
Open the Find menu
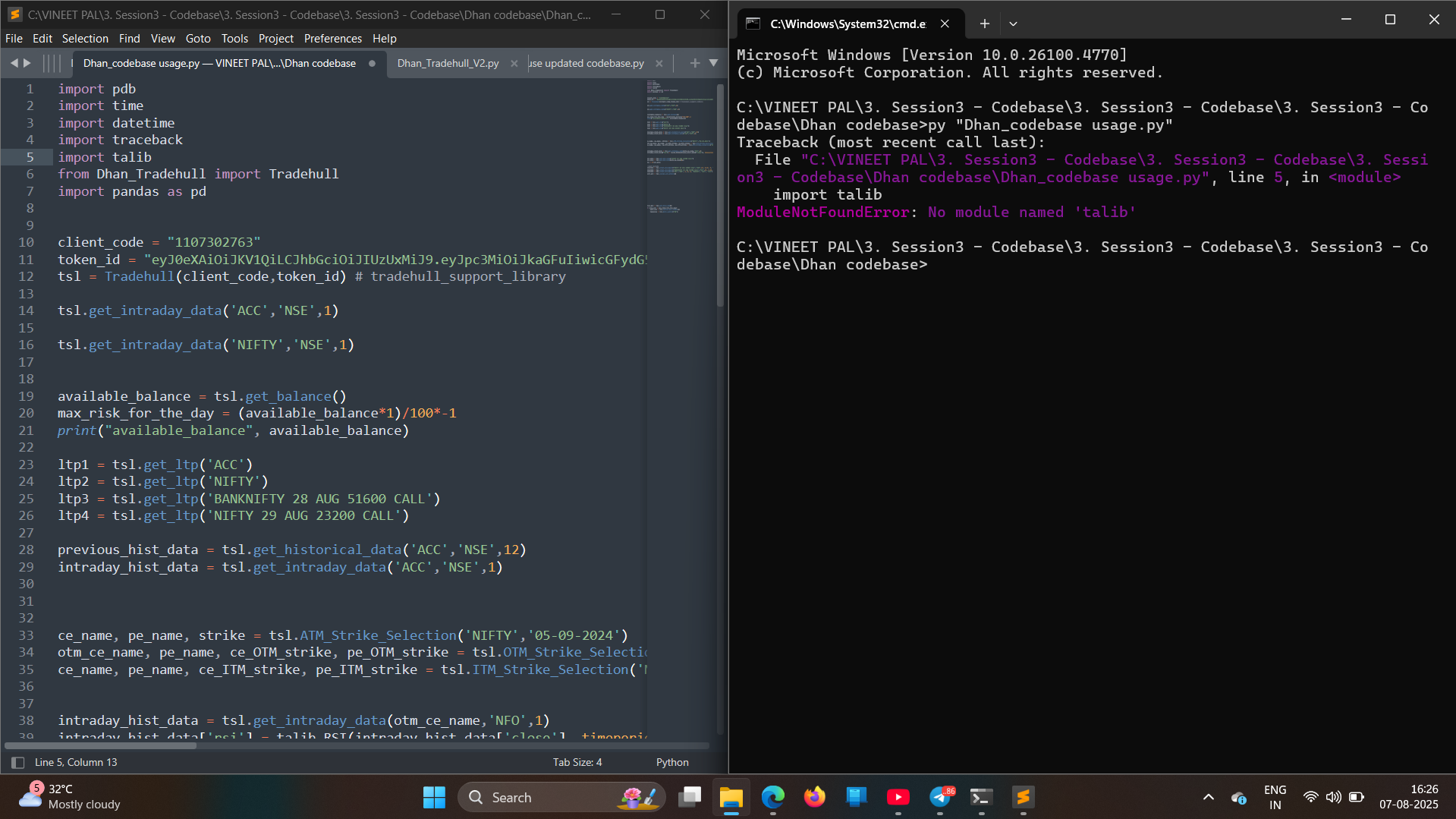coord(129,39)
